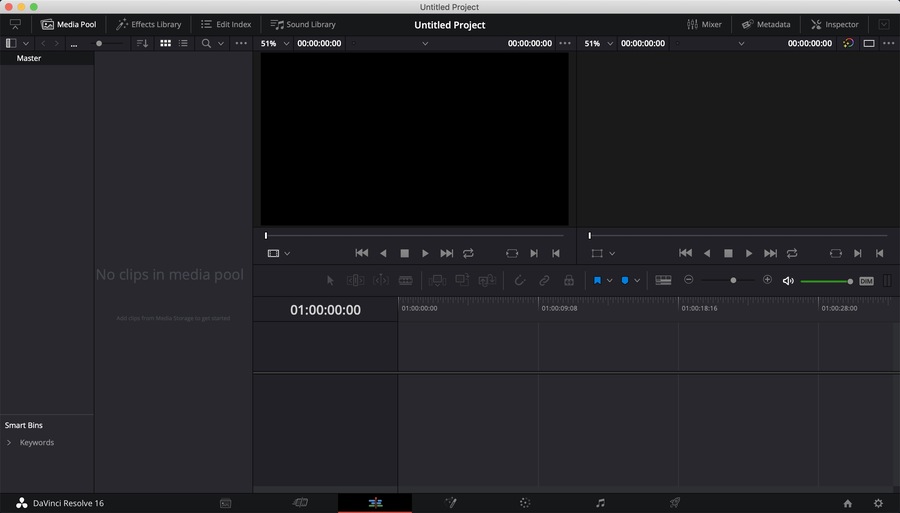Switch media pool to list view

coord(183,43)
